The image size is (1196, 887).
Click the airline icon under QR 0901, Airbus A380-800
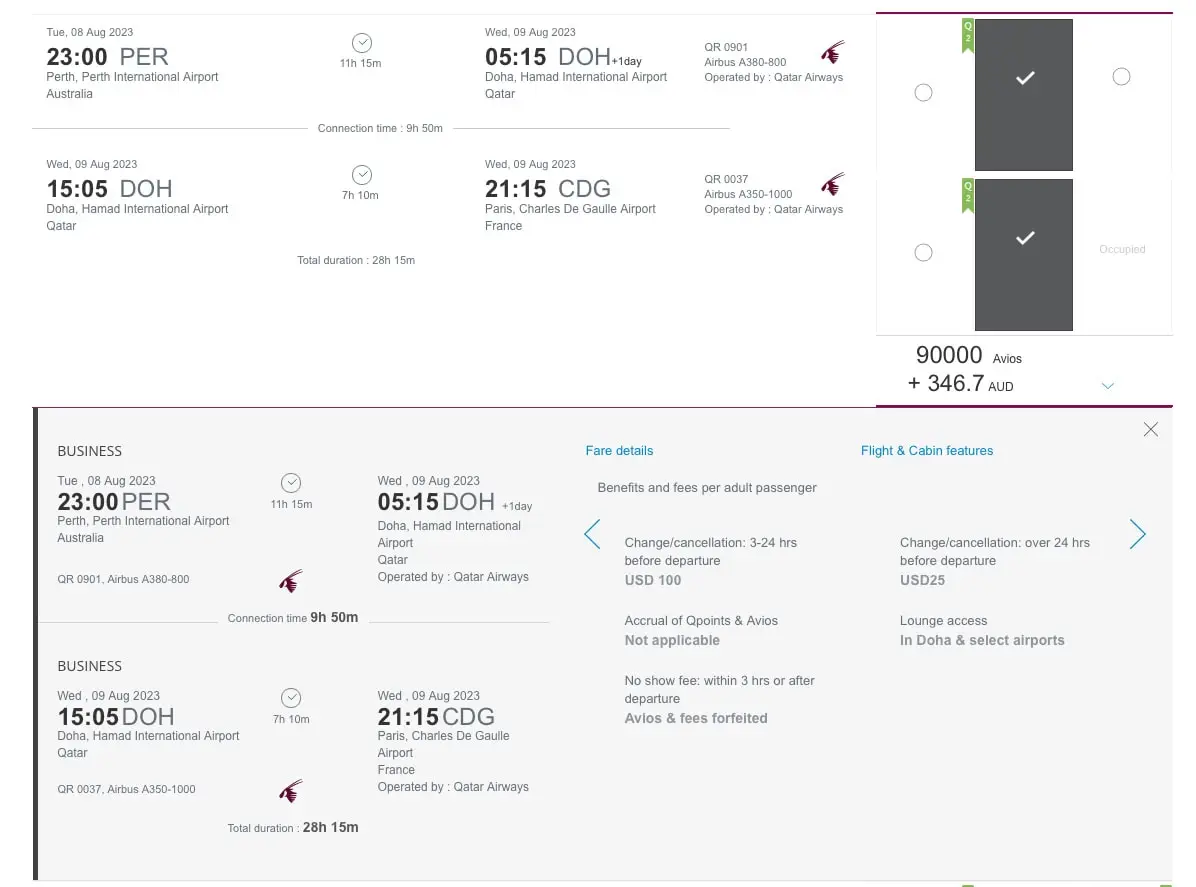(x=290, y=581)
